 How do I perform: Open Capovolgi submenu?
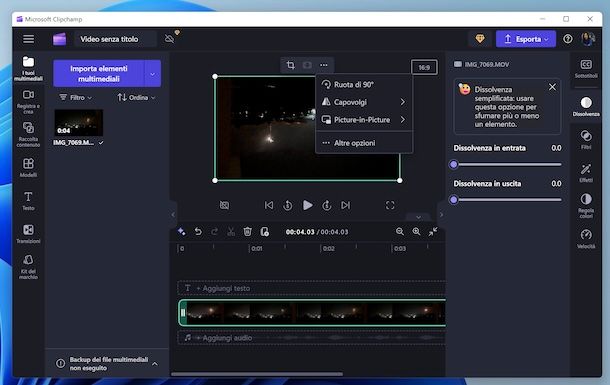364,102
